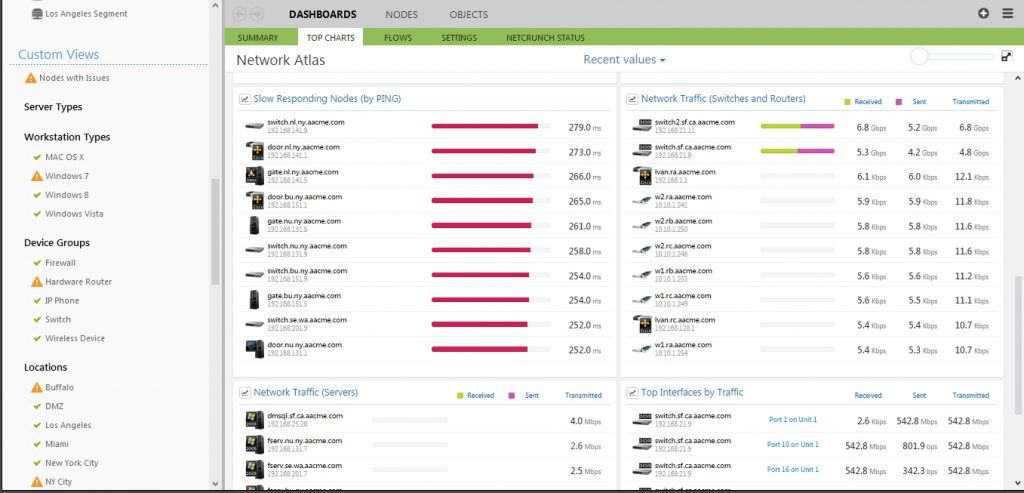
Task: Select Los Angeles location in sidebar
Action: pyautogui.click(x=68, y=426)
